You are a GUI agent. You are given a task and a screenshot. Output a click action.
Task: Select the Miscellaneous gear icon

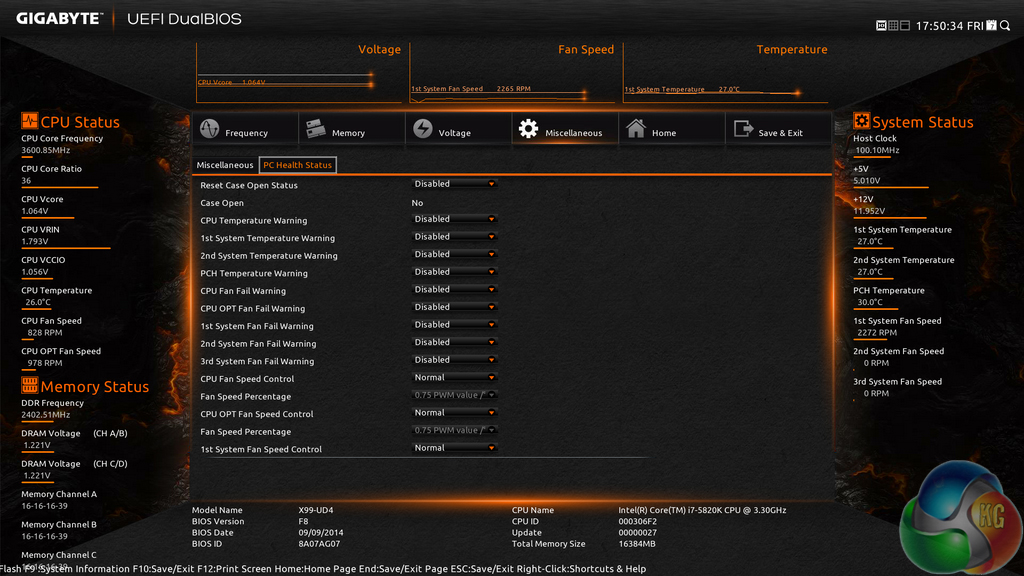click(528, 129)
